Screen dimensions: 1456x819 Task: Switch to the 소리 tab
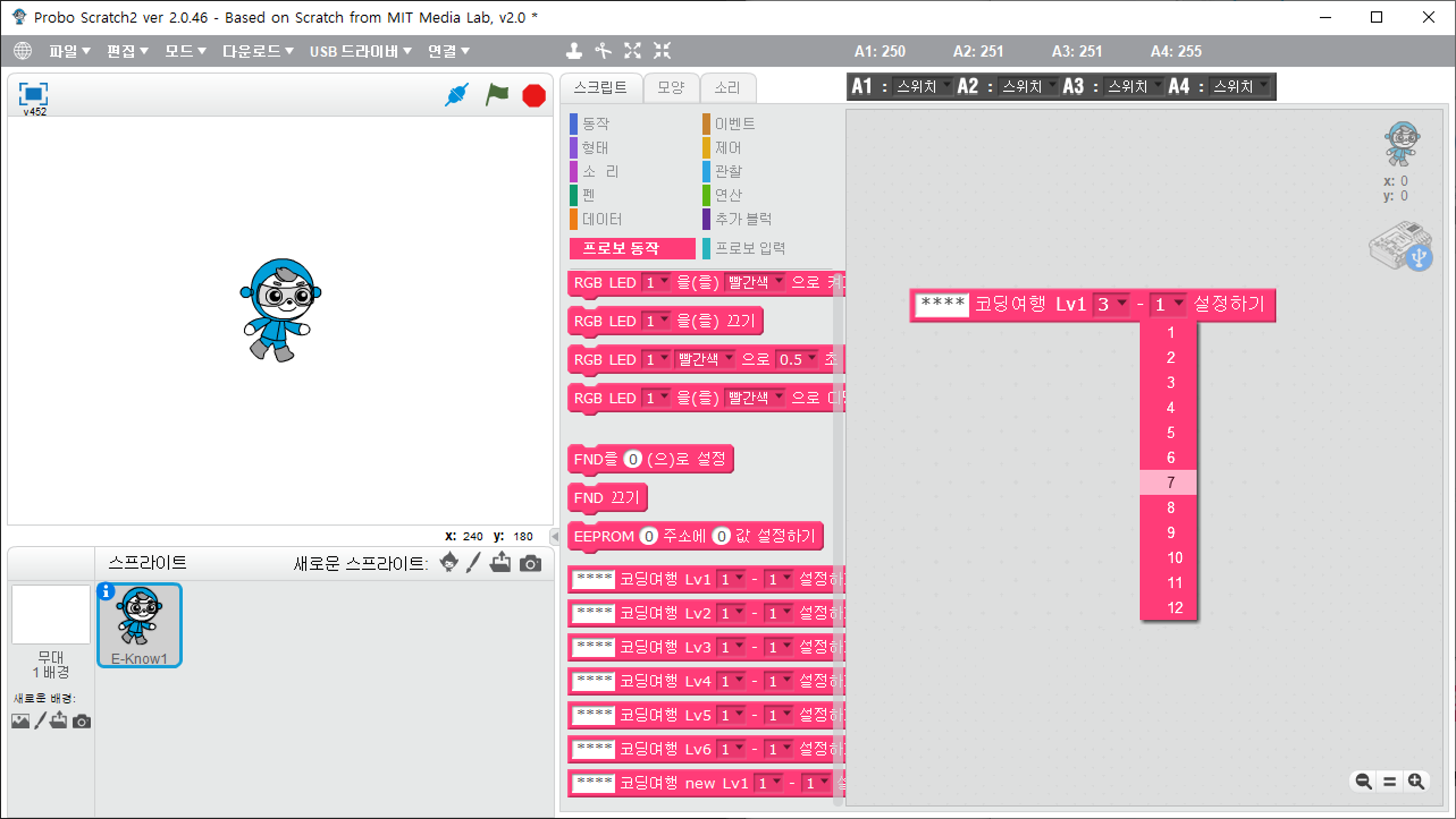[727, 88]
